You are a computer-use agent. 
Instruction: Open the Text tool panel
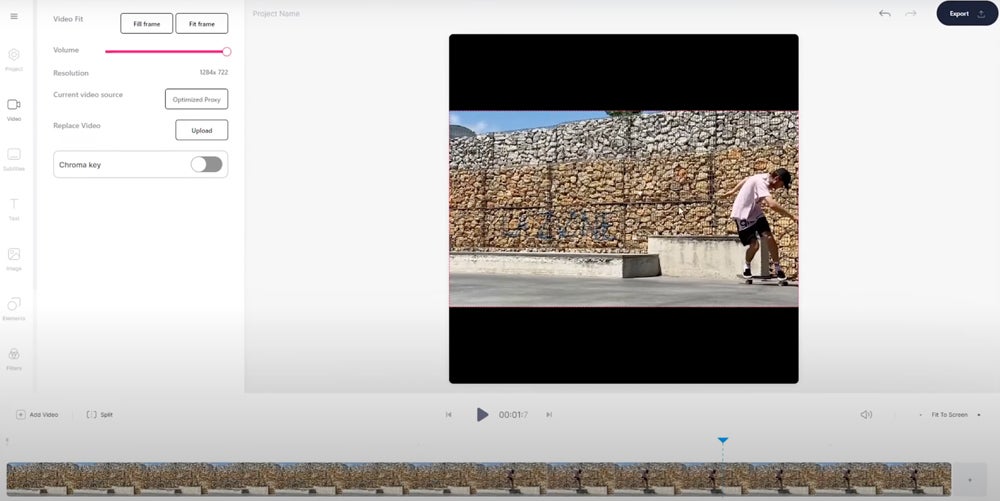click(14, 207)
